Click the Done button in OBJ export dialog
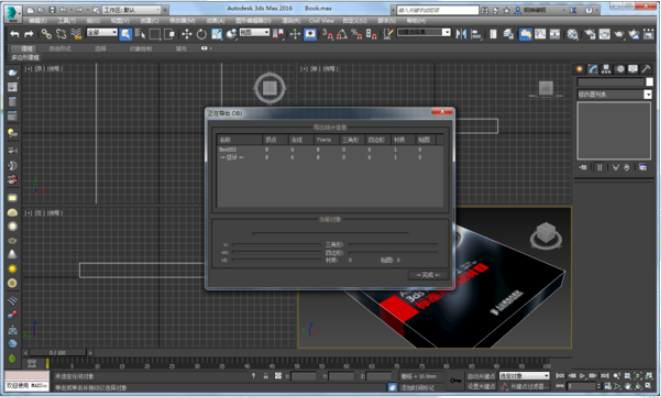The width and height of the screenshot is (661, 398). point(427,275)
